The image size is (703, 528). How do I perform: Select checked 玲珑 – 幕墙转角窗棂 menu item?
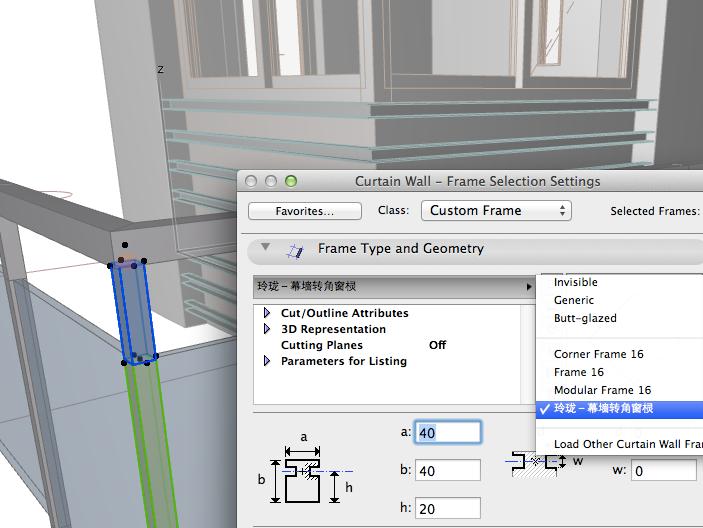pos(619,409)
